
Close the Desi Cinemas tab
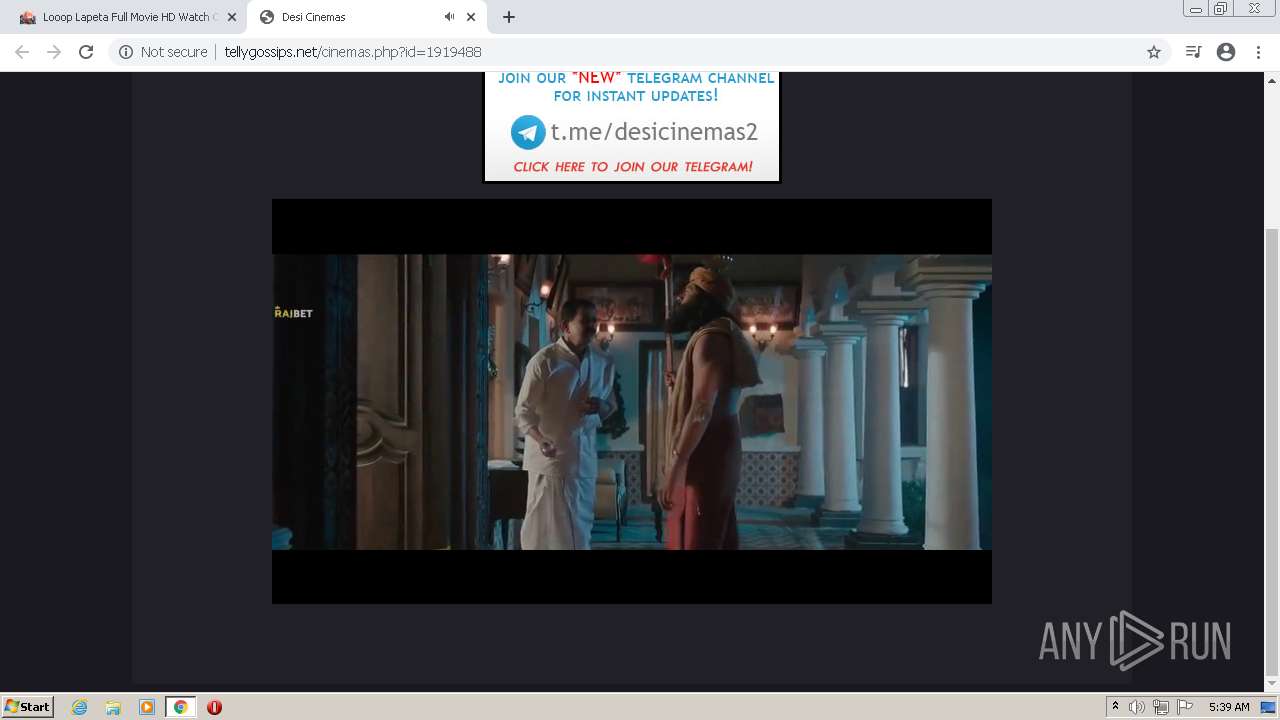471,17
